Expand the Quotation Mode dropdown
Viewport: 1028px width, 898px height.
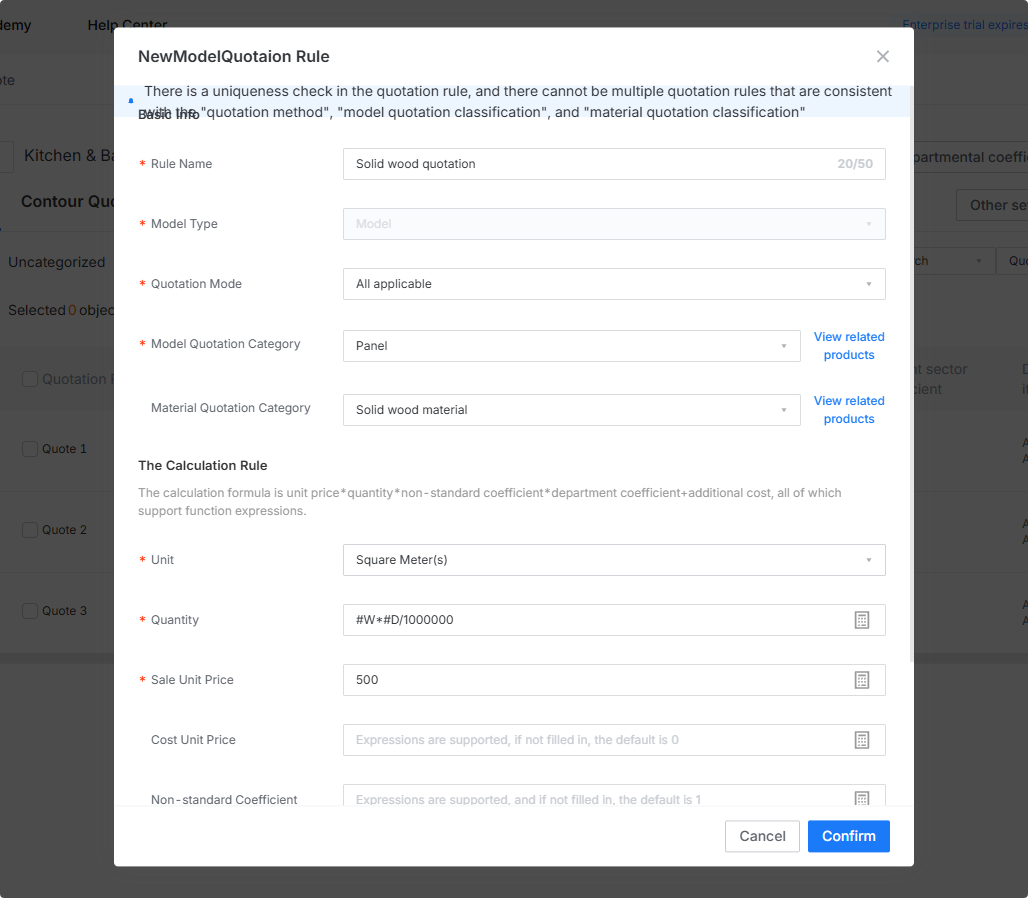pos(614,284)
